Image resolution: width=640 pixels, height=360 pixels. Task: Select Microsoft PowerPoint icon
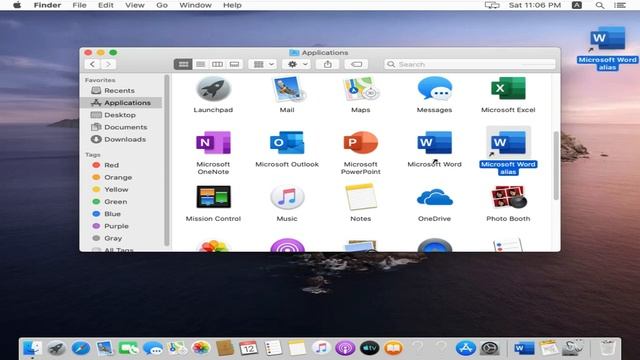361,143
